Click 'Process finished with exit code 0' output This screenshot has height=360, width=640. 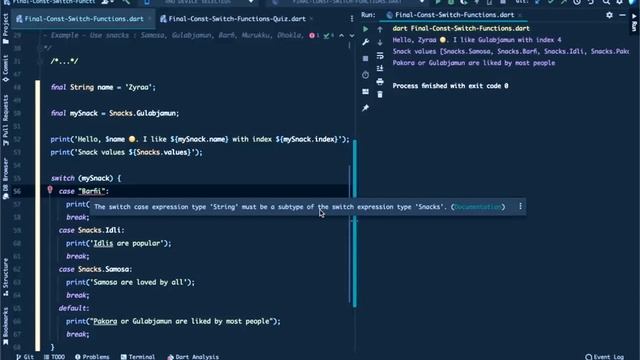click(x=450, y=86)
